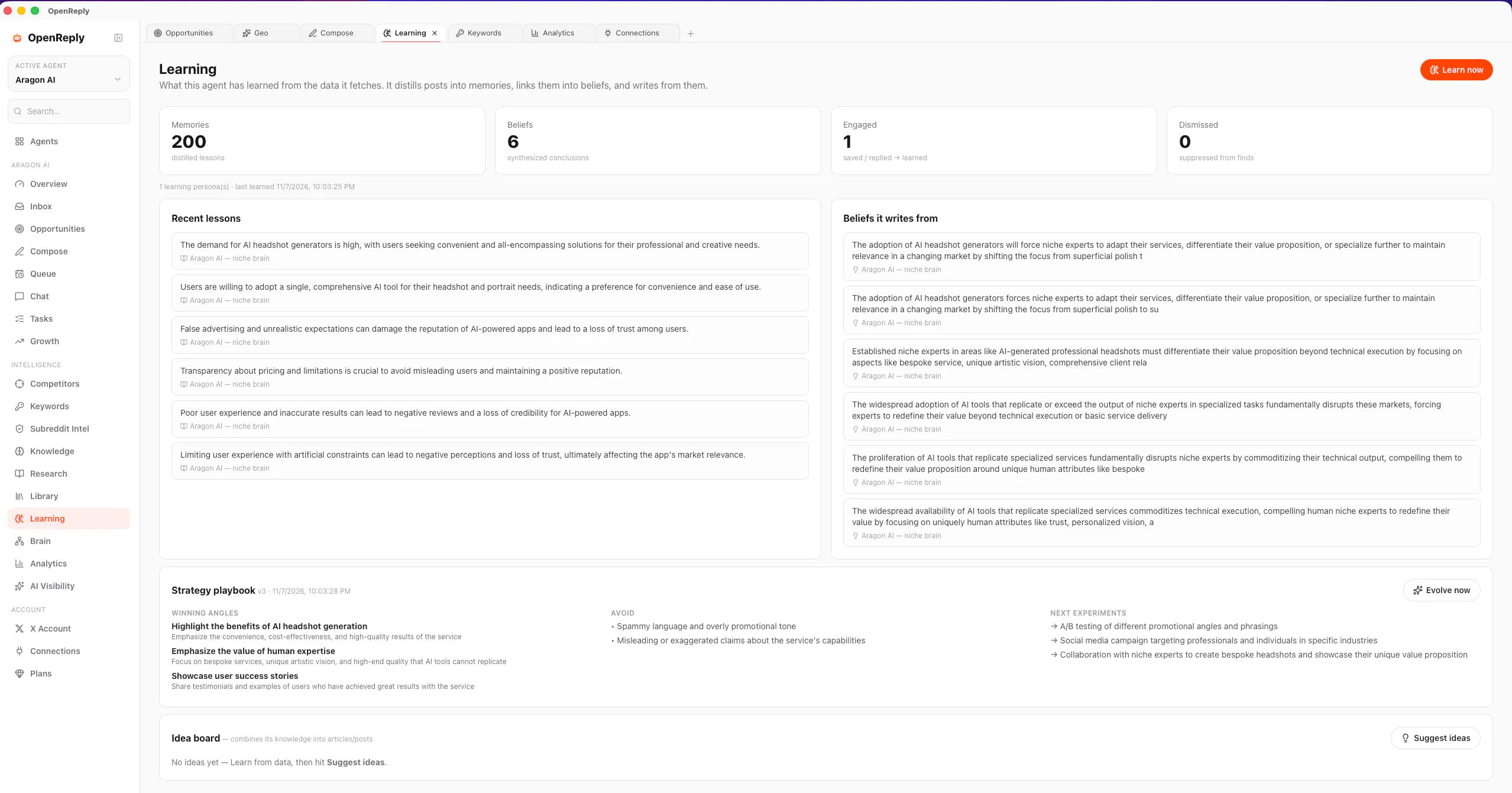The height and width of the screenshot is (793, 1512).
Task: Open the Knowledge brain icon
Action: (x=20, y=451)
